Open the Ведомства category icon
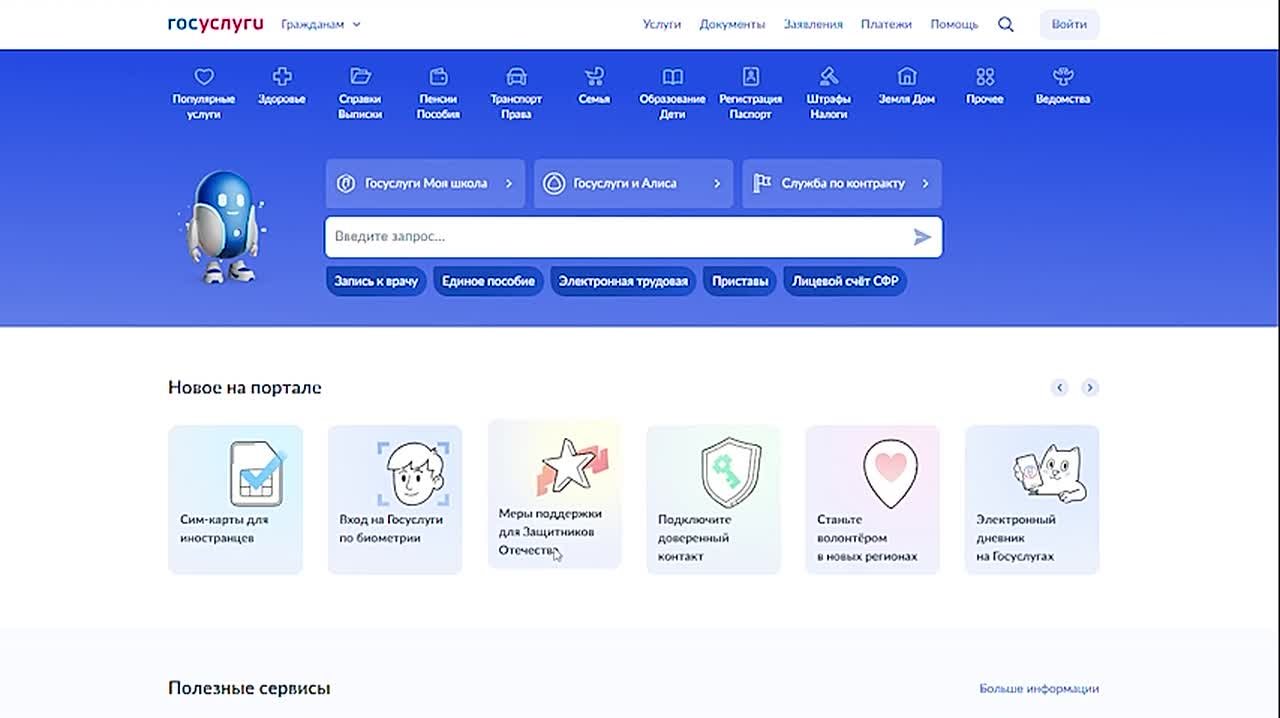Image resolution: width=1280 pixels, height=718 pixels. 1062,77
